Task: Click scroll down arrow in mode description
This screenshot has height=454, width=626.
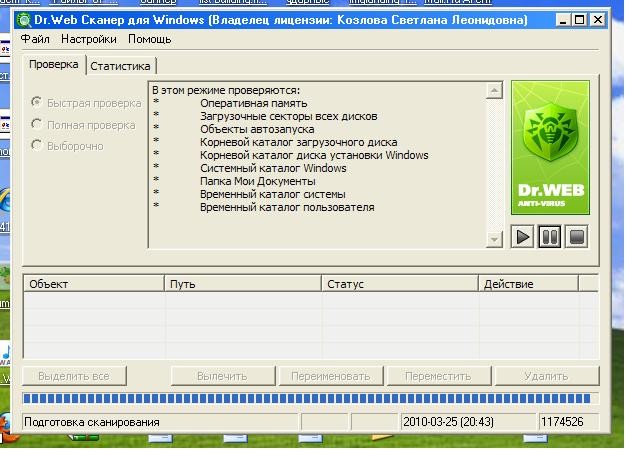Action: pyautogui.click(x=494, y=240)
